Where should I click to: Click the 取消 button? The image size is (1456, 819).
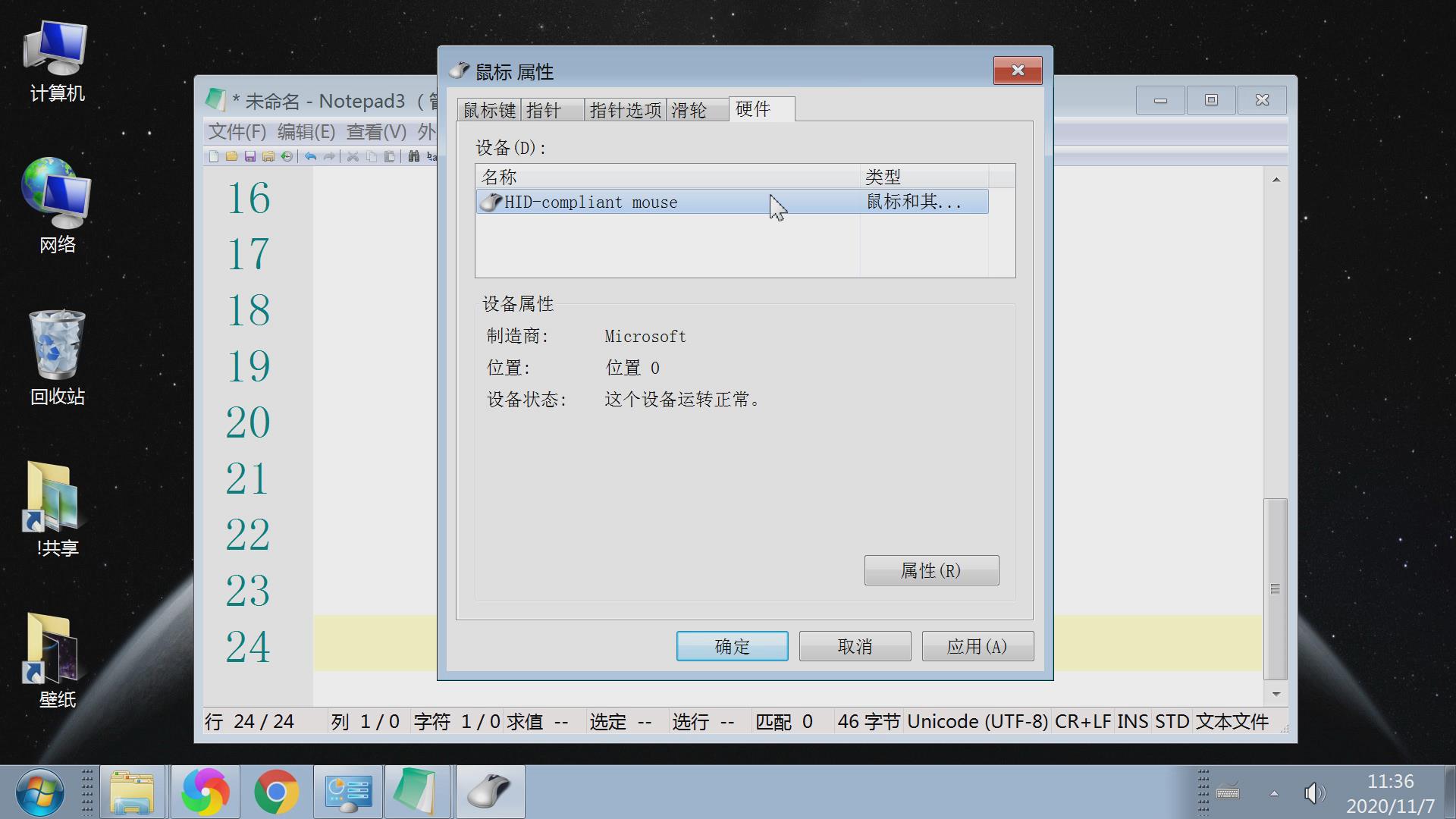coord(854,646)
